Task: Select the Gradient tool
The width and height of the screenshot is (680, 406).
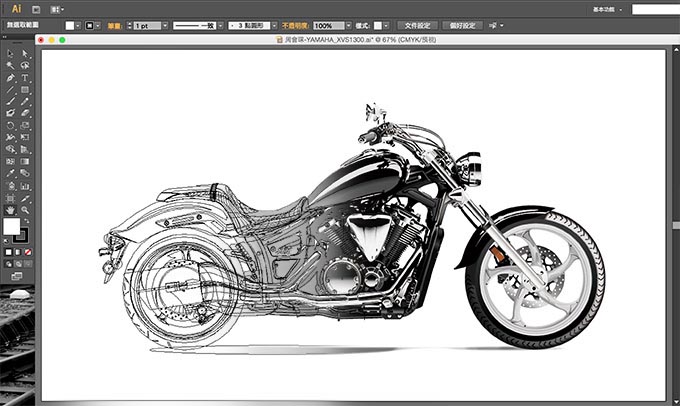Action: pyautogui.click(x=25, y=161)
